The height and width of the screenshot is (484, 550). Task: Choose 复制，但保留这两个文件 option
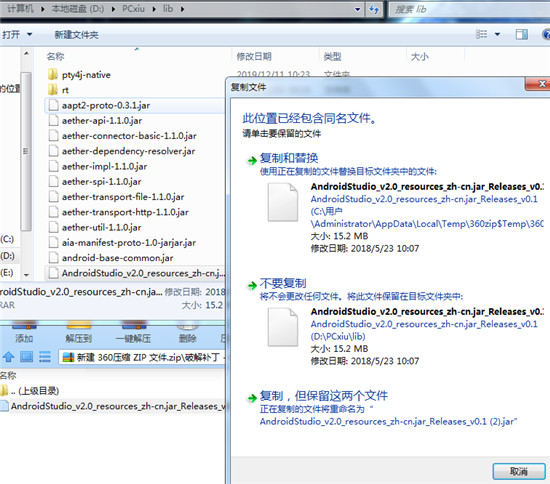(323, 396)
